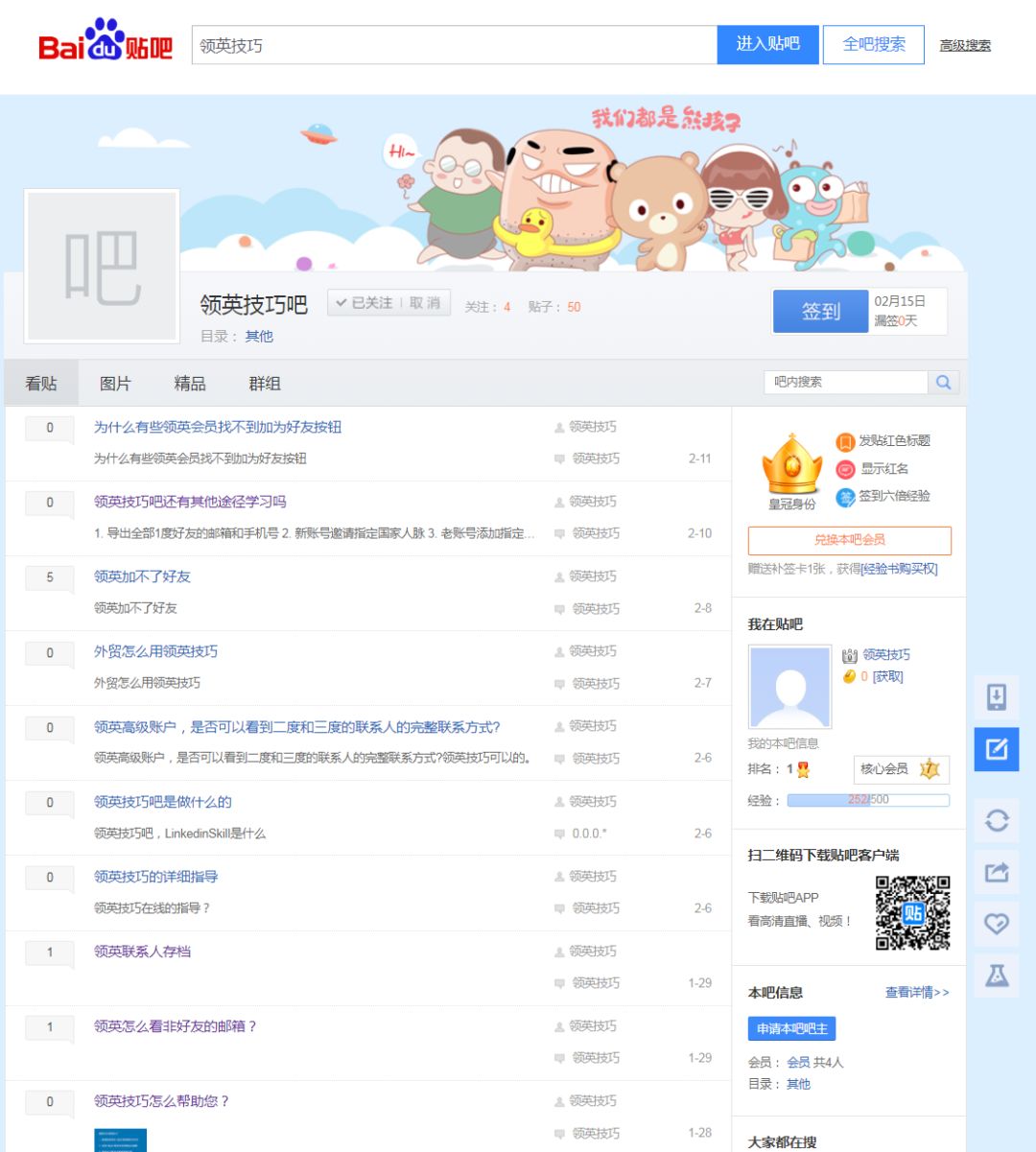The height and width of the screenshot is (1152, 1036).
Task: Open post 外贸怎么用领英技巧
Action: (x=155, y=651)
